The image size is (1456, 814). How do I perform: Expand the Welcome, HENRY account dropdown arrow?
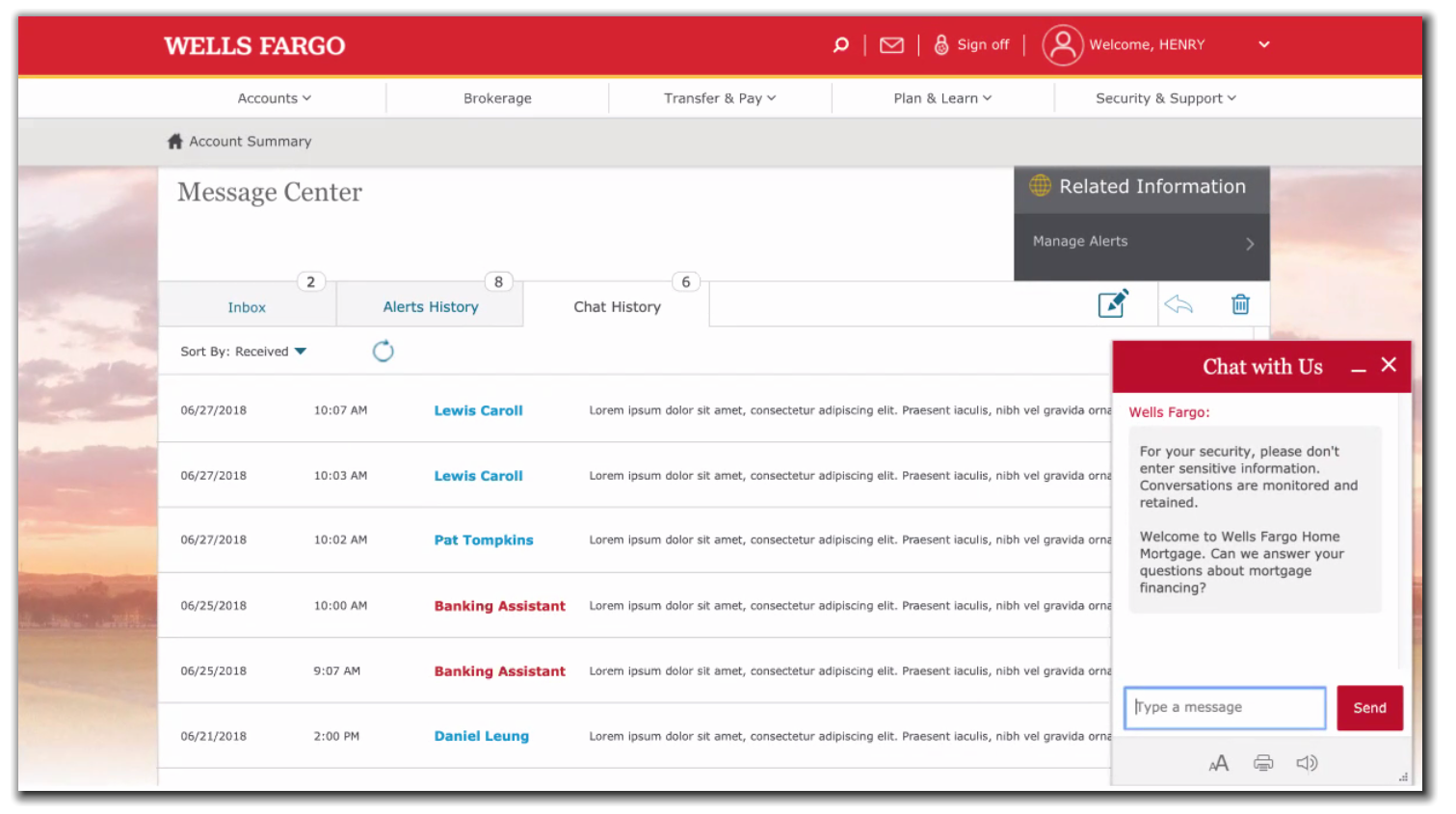tap(1263, 44)
